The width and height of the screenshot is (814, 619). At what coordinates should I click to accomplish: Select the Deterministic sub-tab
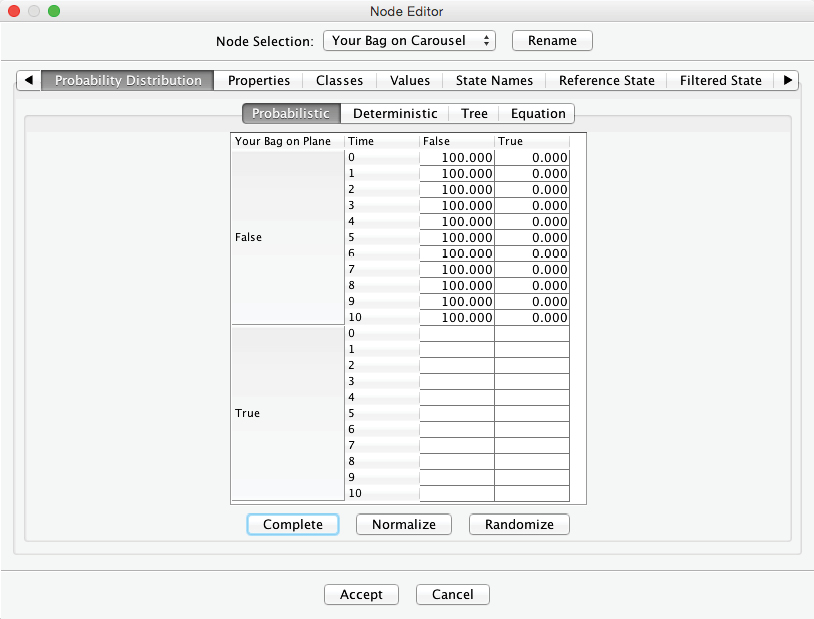click(395, 113)
